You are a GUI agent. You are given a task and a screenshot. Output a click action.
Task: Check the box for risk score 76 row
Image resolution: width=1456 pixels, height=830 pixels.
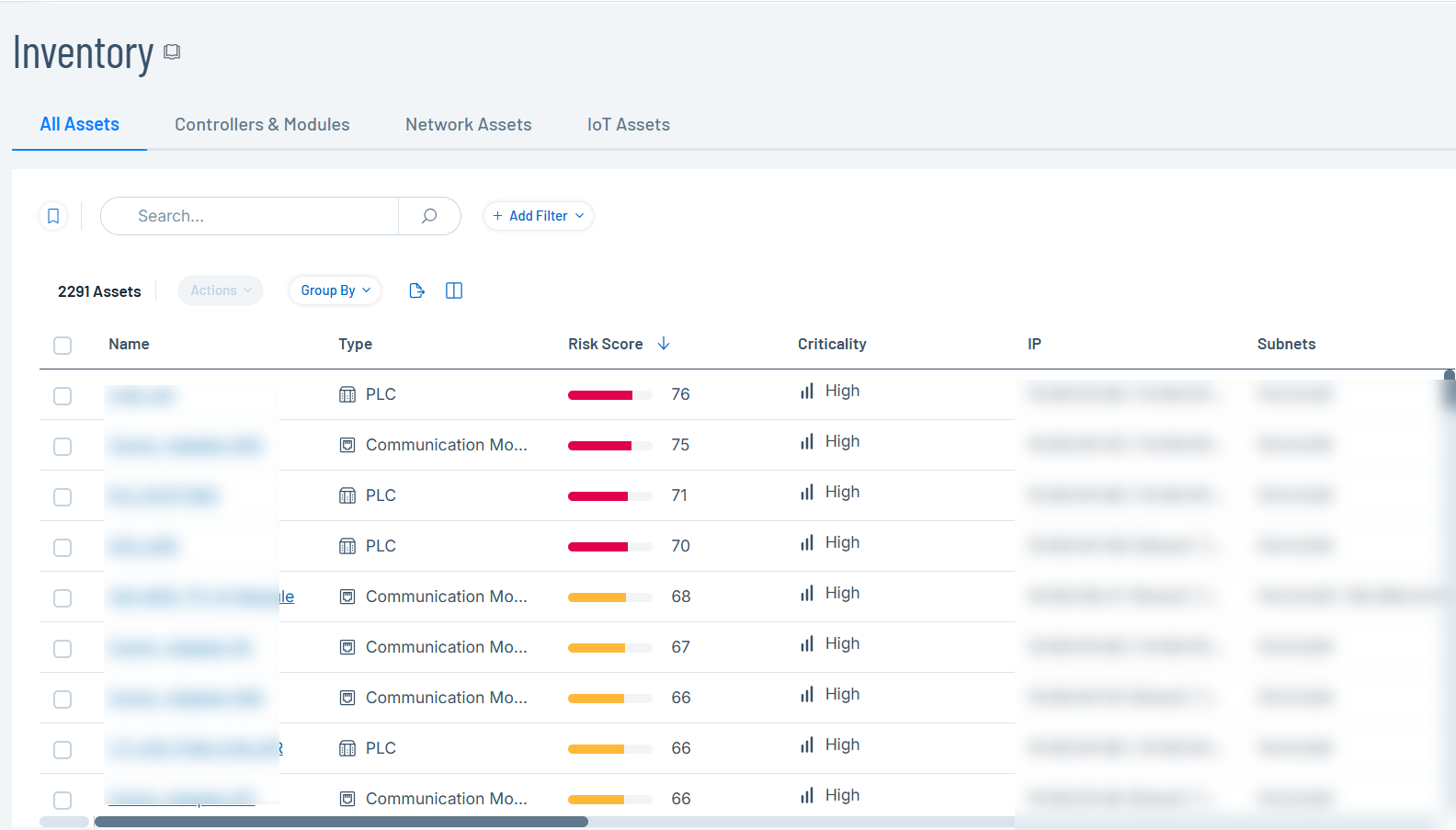coord(63,396)
